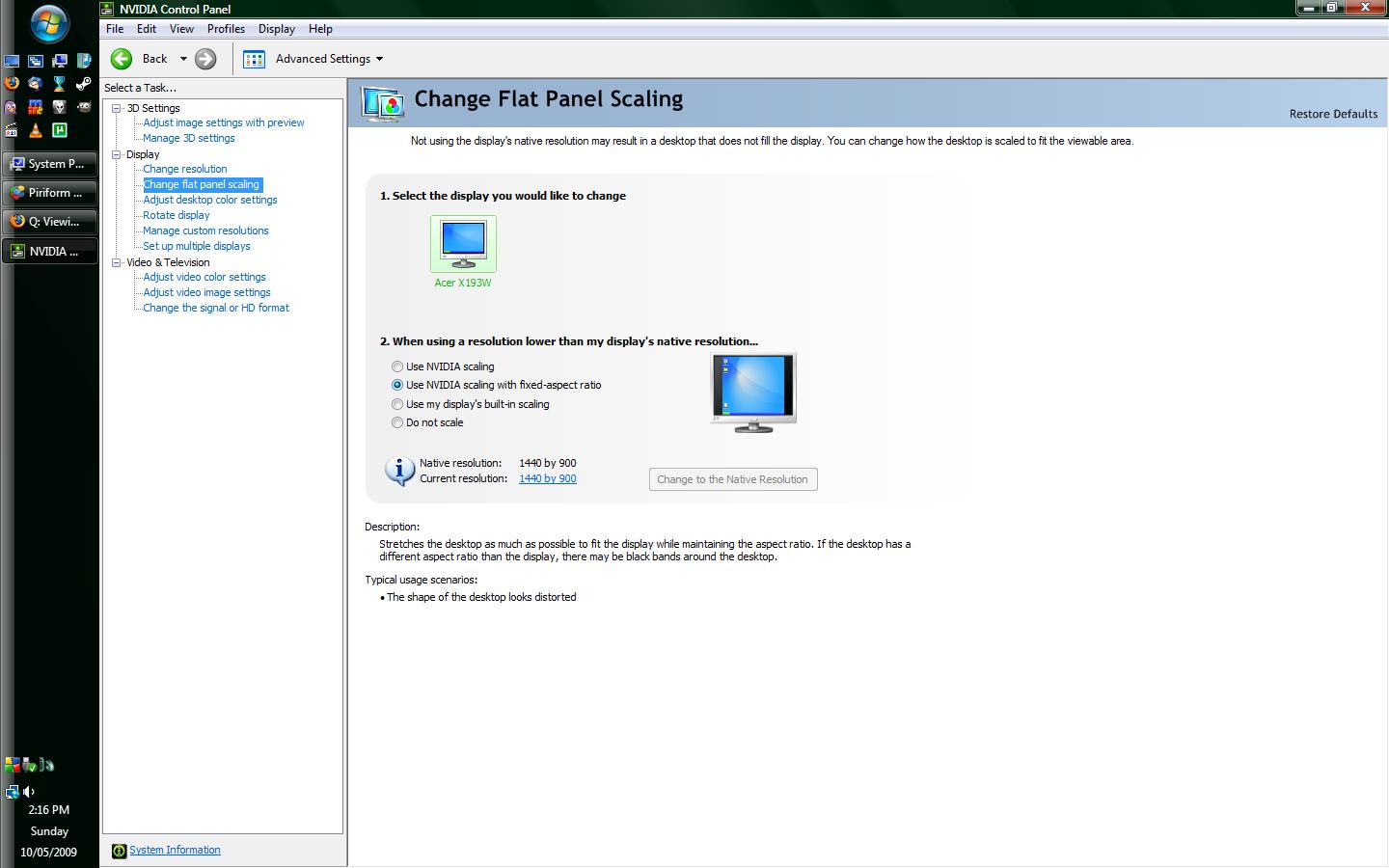Viewport: 1389px width, 868px height.
Task: Click the Windows security shield tray icon
Action: click(x=13, y=765)
